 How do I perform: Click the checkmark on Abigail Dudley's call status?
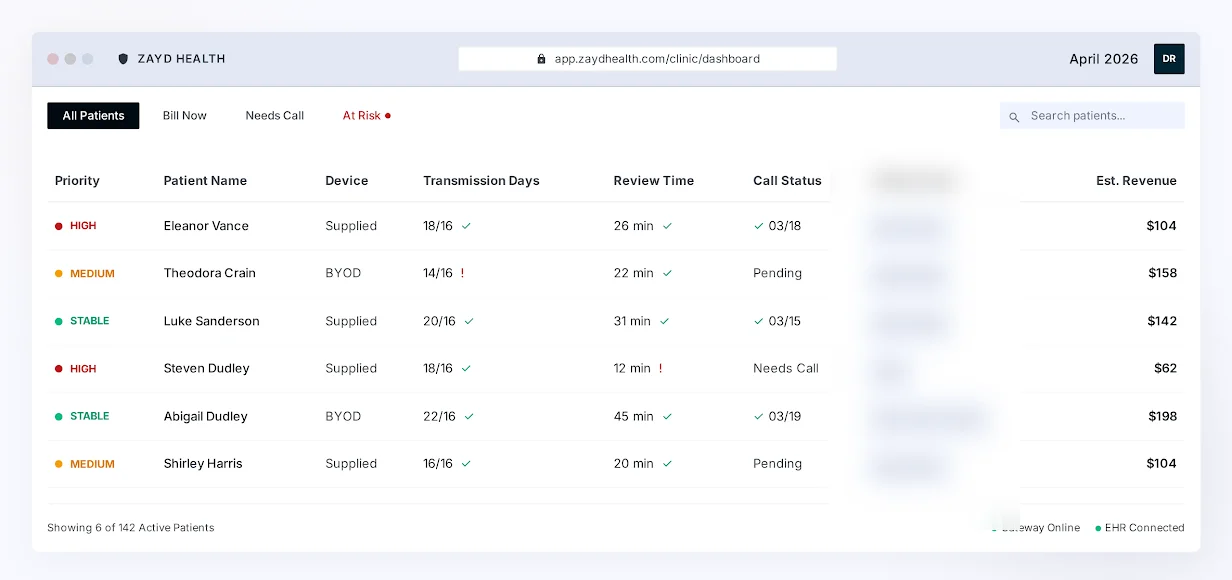[x=758, y=416]
